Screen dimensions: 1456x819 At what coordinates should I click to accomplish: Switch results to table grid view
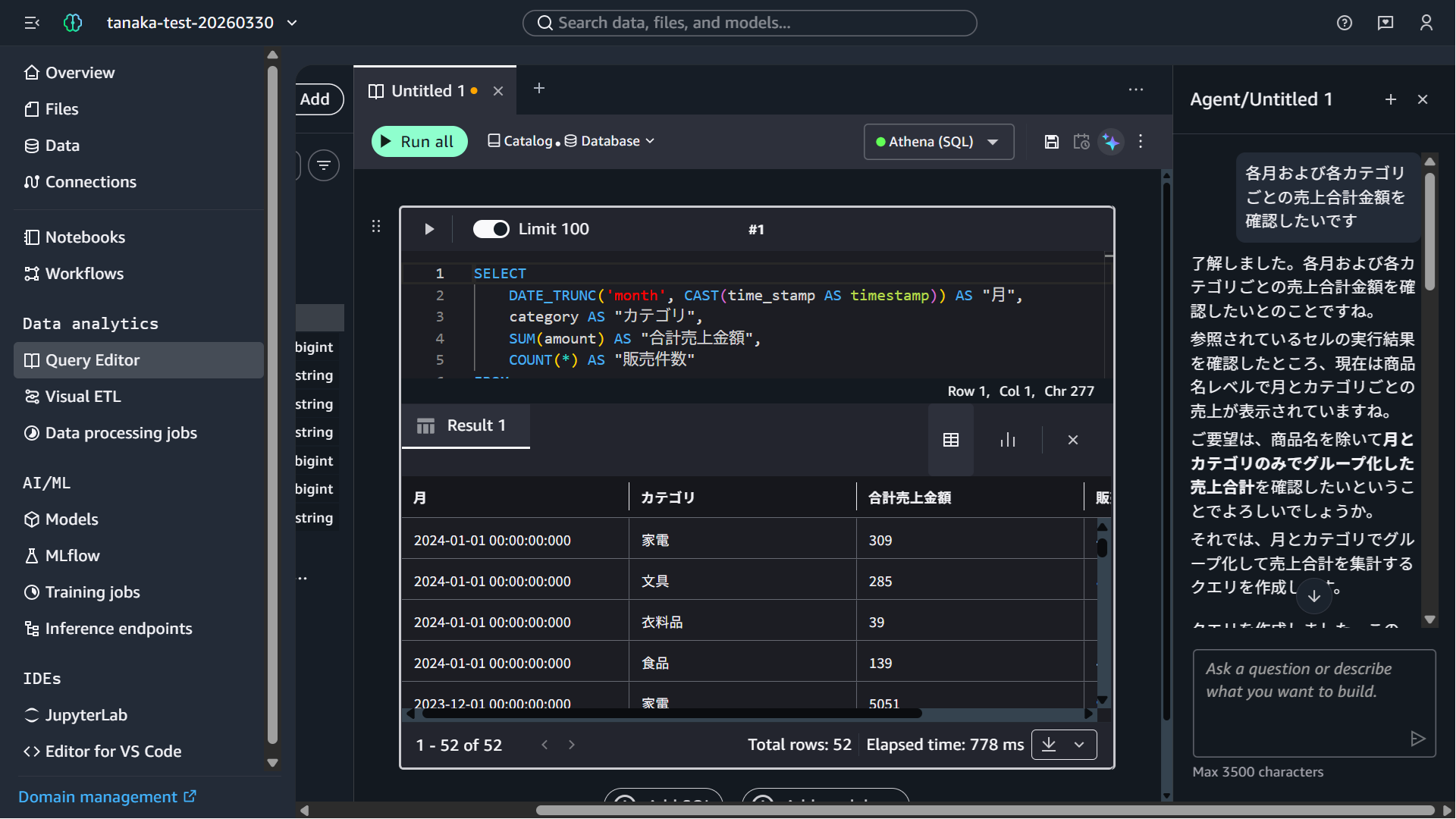[951, 440]
